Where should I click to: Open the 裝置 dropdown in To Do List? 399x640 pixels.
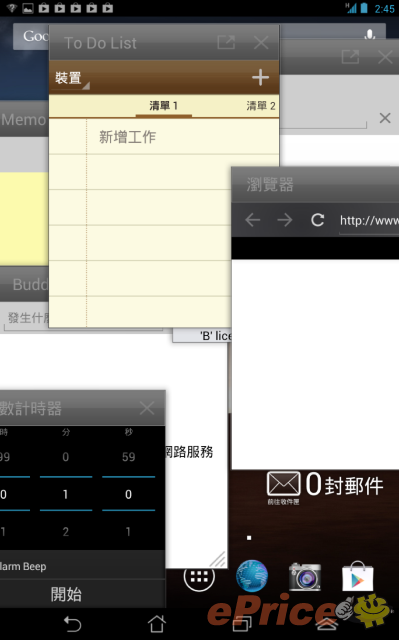(72, 79)
